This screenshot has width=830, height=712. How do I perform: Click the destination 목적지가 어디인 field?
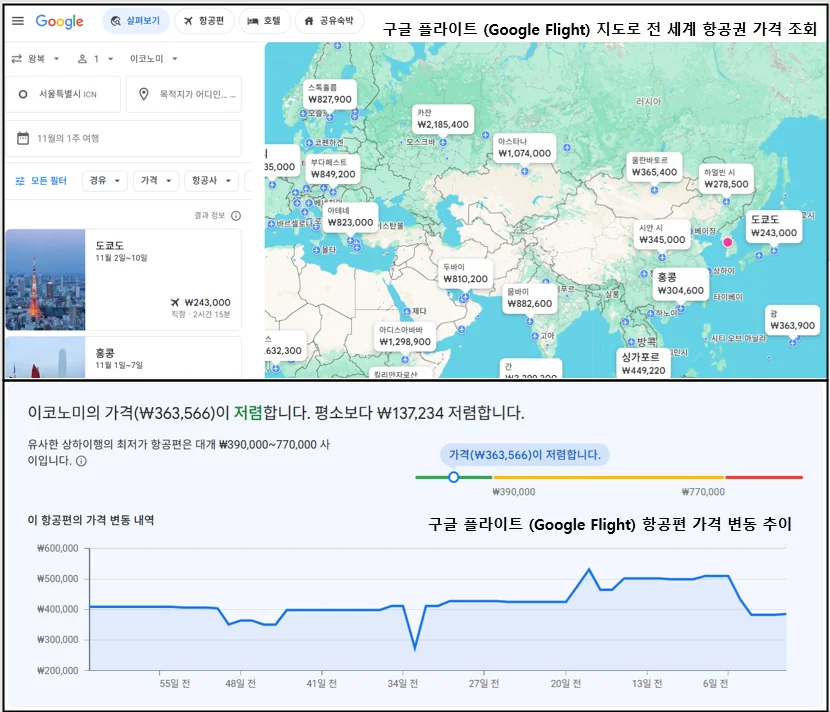pyautogui.click(x=184, y=94)
